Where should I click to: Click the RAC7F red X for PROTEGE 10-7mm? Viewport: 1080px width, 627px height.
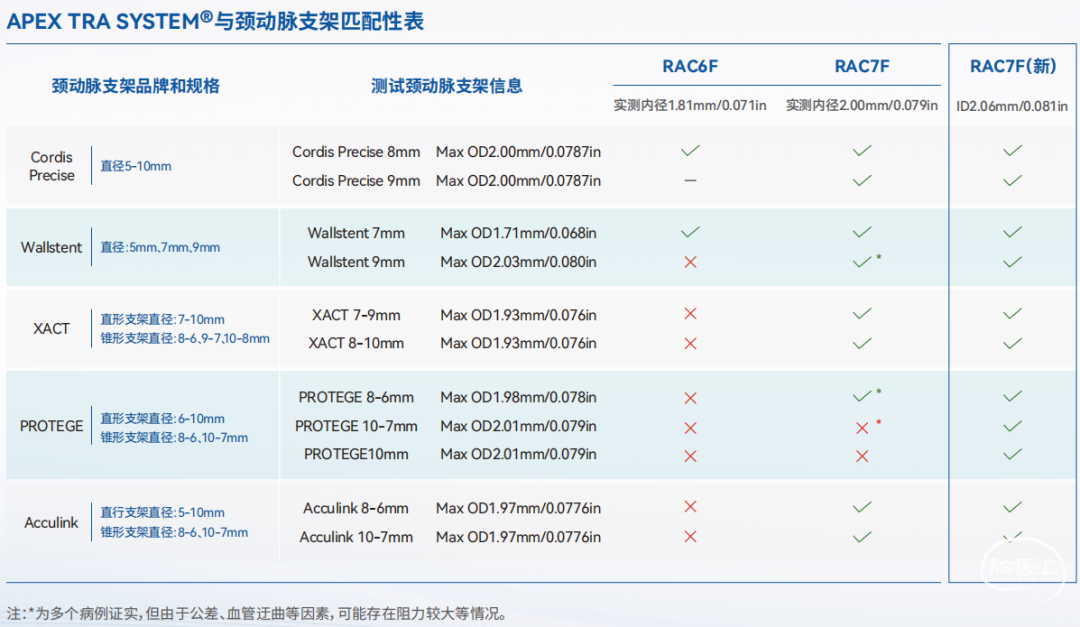tap(862, 428)
